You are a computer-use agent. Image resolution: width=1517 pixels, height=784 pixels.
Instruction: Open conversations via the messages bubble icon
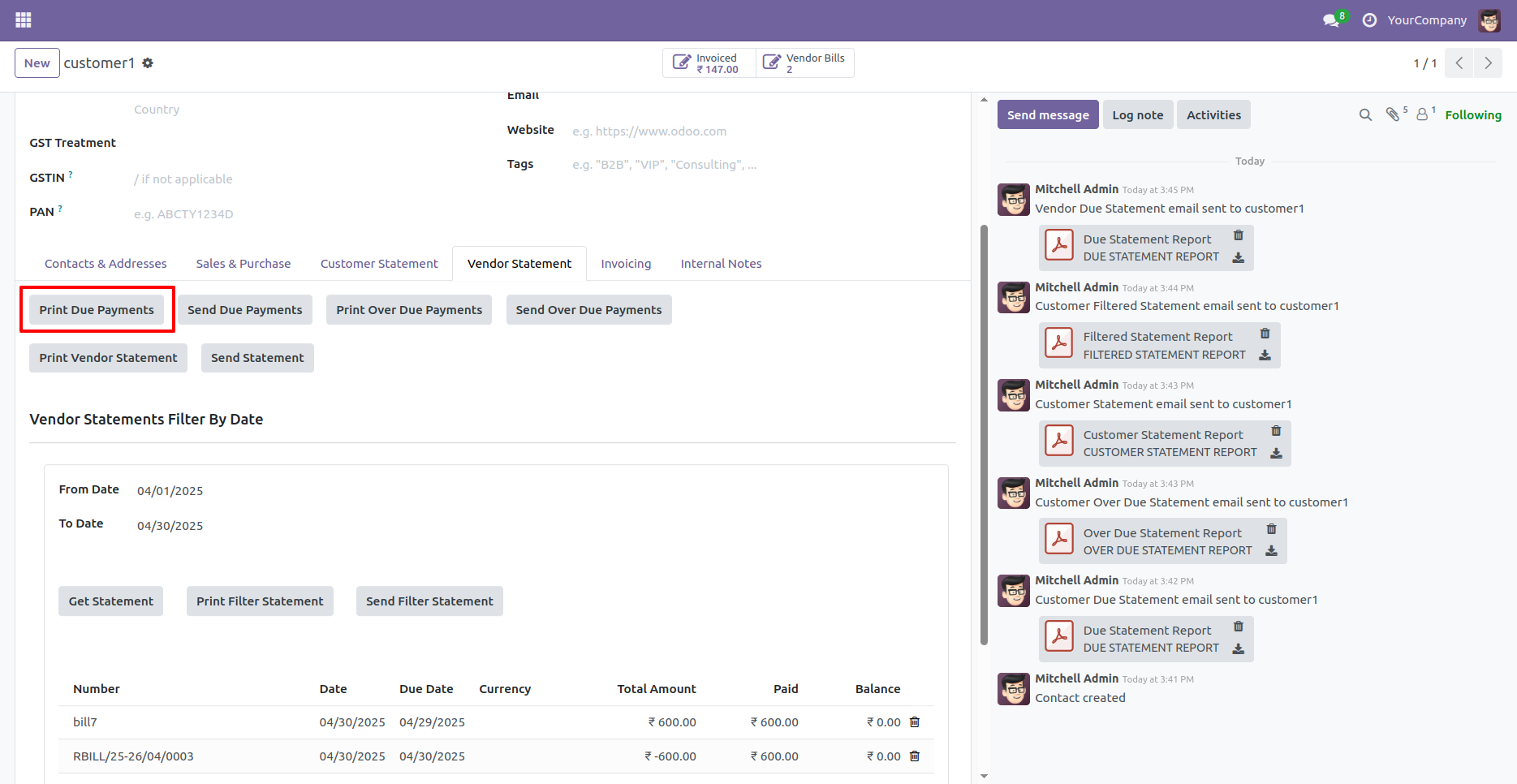(x=1331, y=19)
